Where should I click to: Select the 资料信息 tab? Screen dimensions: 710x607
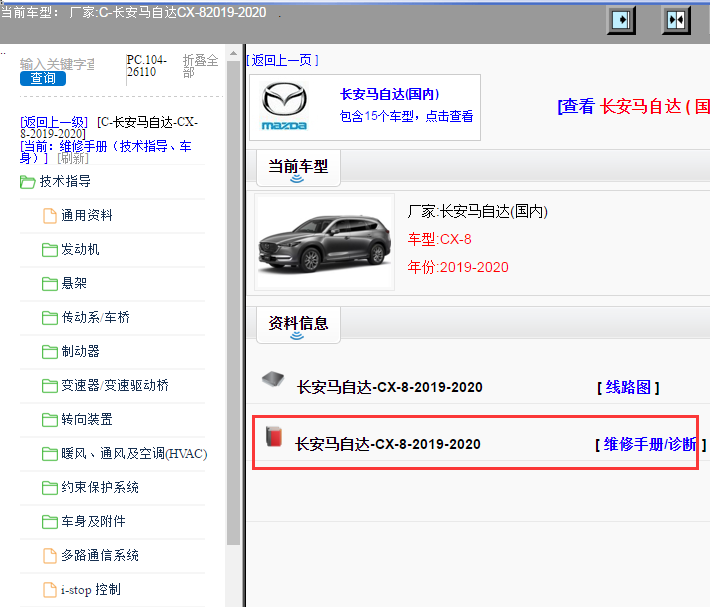point(298,325)
